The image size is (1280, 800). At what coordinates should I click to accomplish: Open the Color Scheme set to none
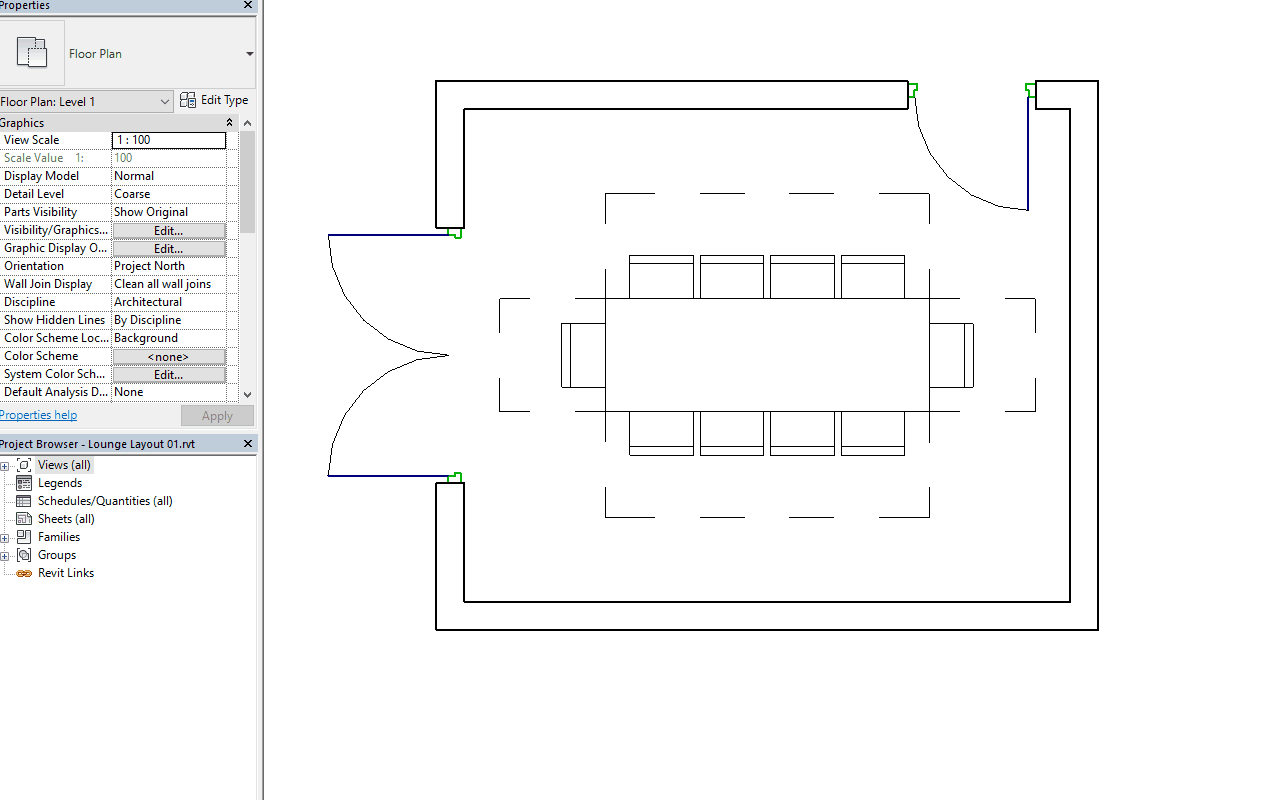(x=168, y=355)
